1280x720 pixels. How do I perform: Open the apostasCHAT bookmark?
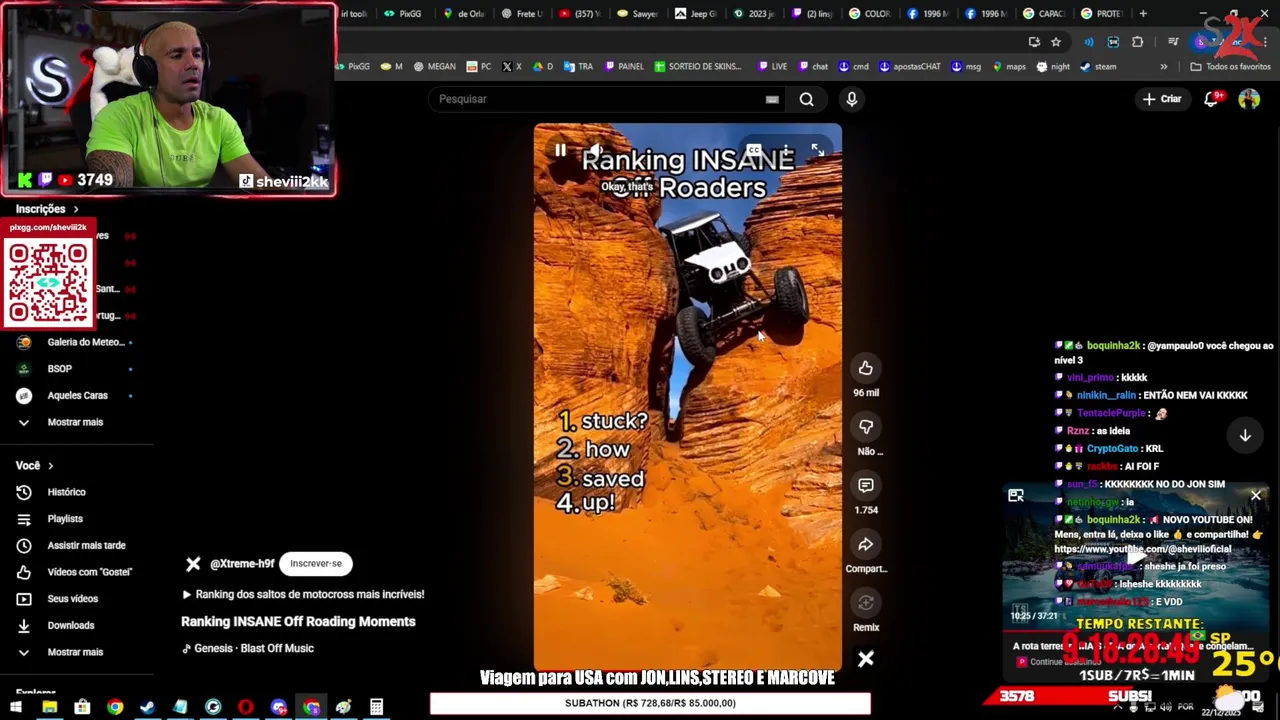[910, 67]
